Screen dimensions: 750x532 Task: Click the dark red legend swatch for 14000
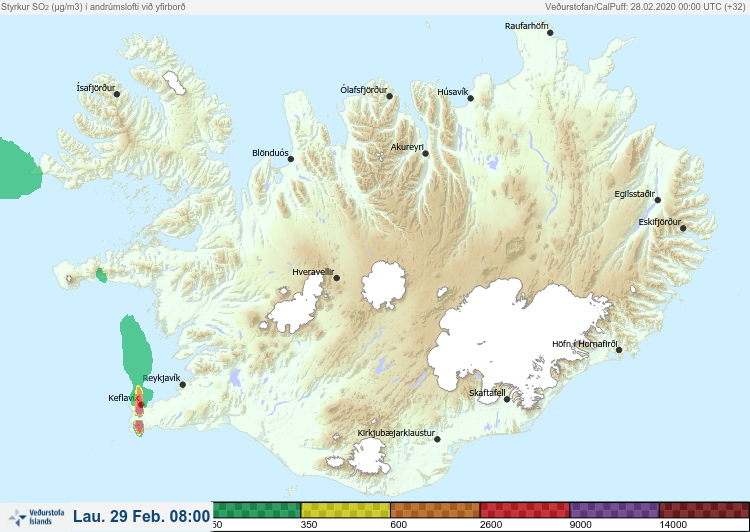coord(704,510)
